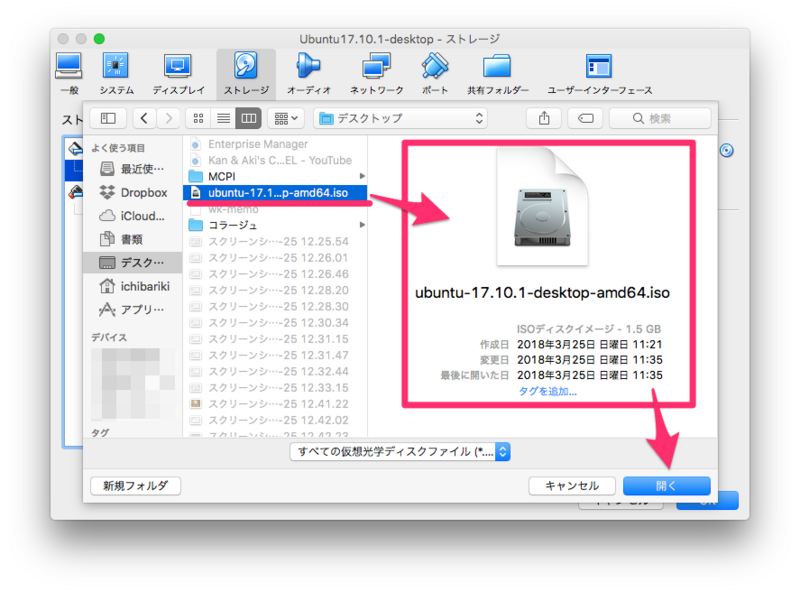Screen dimensions: 800x592
Task: Click the green zoom window button
Action: (99, 39)
